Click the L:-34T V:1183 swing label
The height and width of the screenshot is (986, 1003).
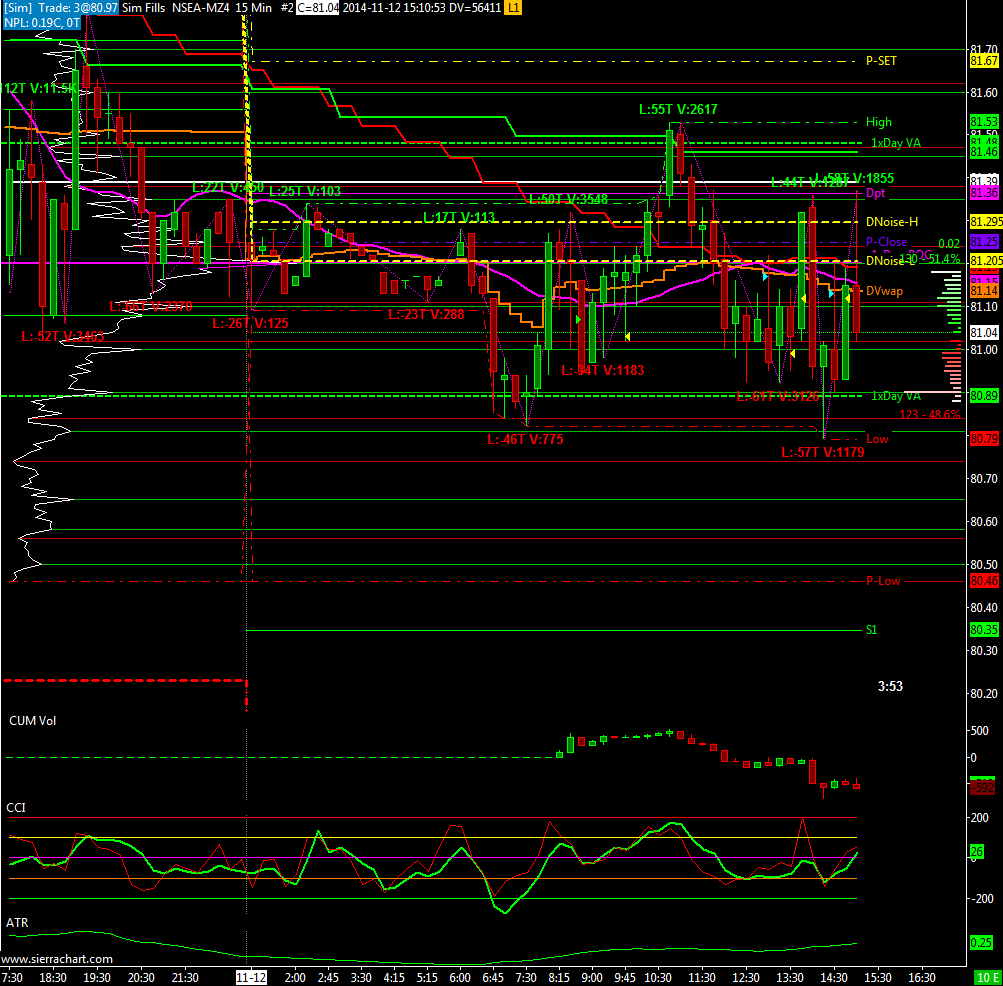tap(603, 370)
